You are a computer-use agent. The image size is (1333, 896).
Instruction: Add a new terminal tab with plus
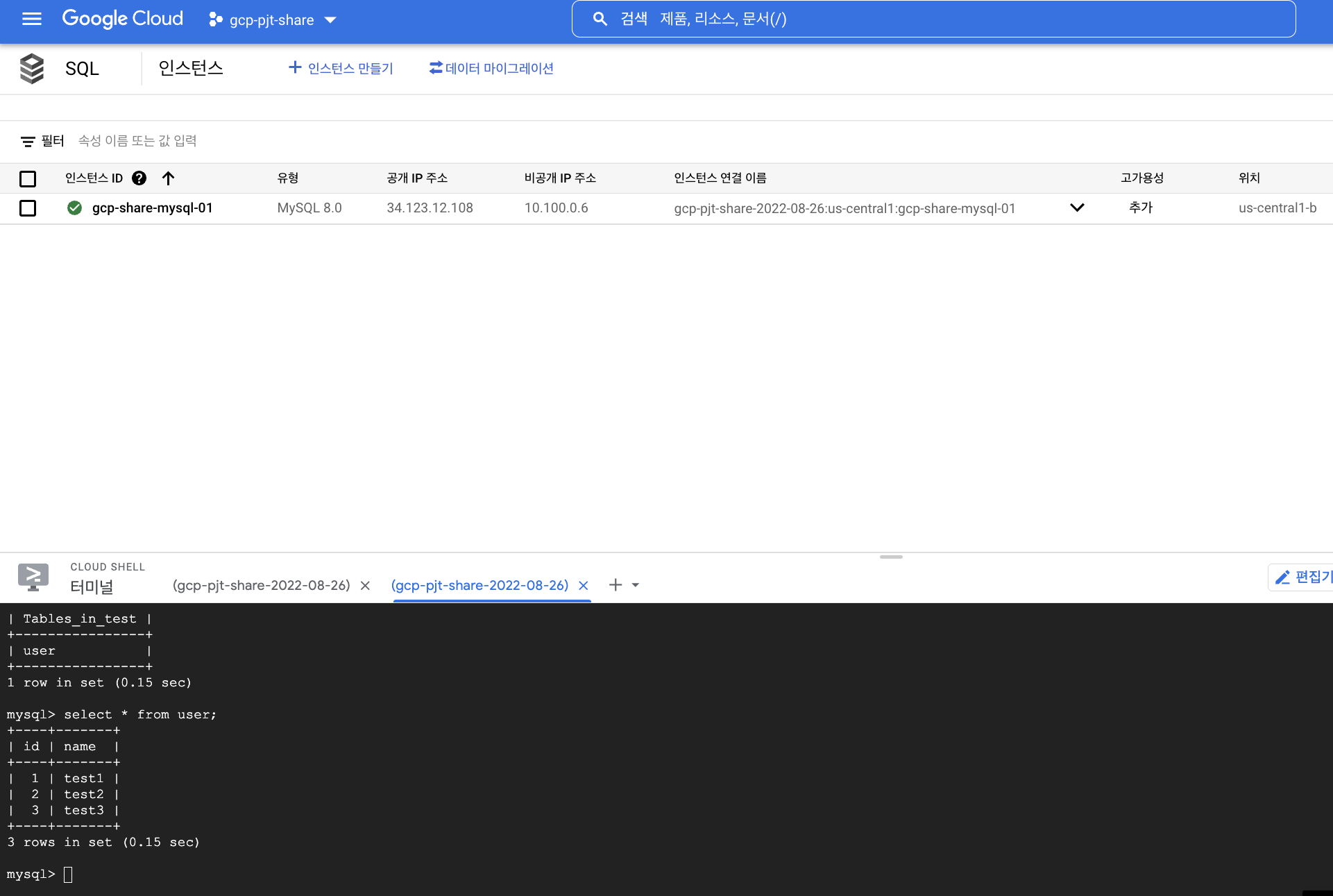click(x=615, y=585)
